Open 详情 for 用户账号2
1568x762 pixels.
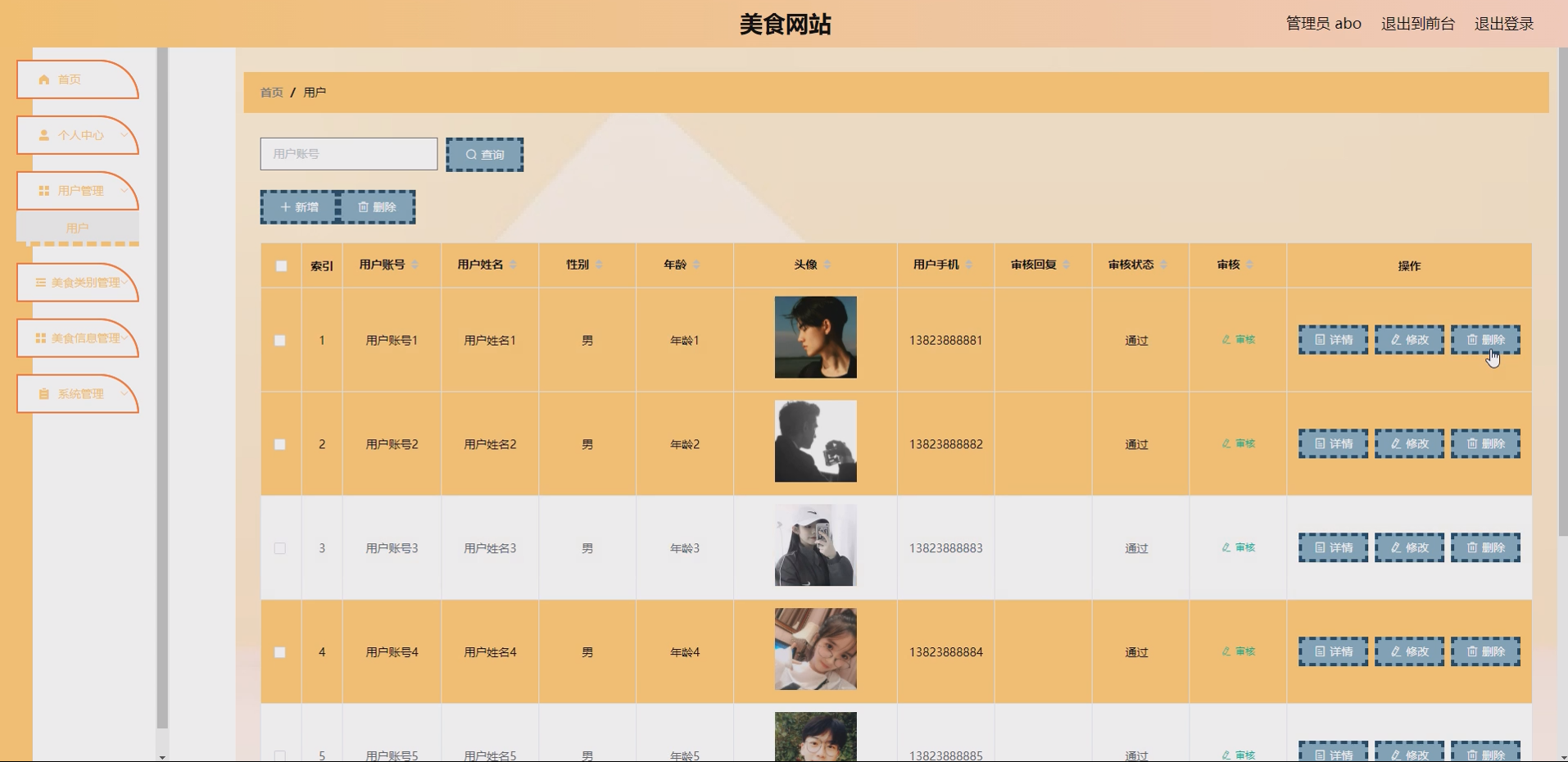[1333, 444]
